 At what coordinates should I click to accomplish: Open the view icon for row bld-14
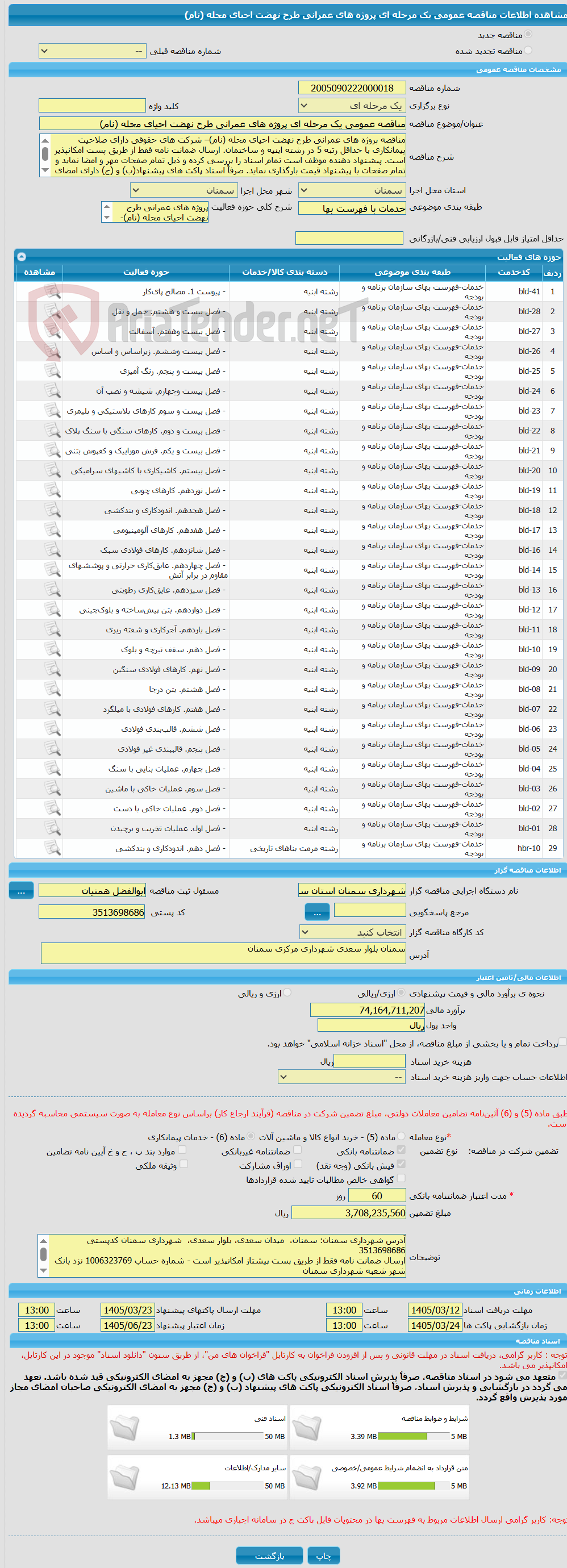53,569
